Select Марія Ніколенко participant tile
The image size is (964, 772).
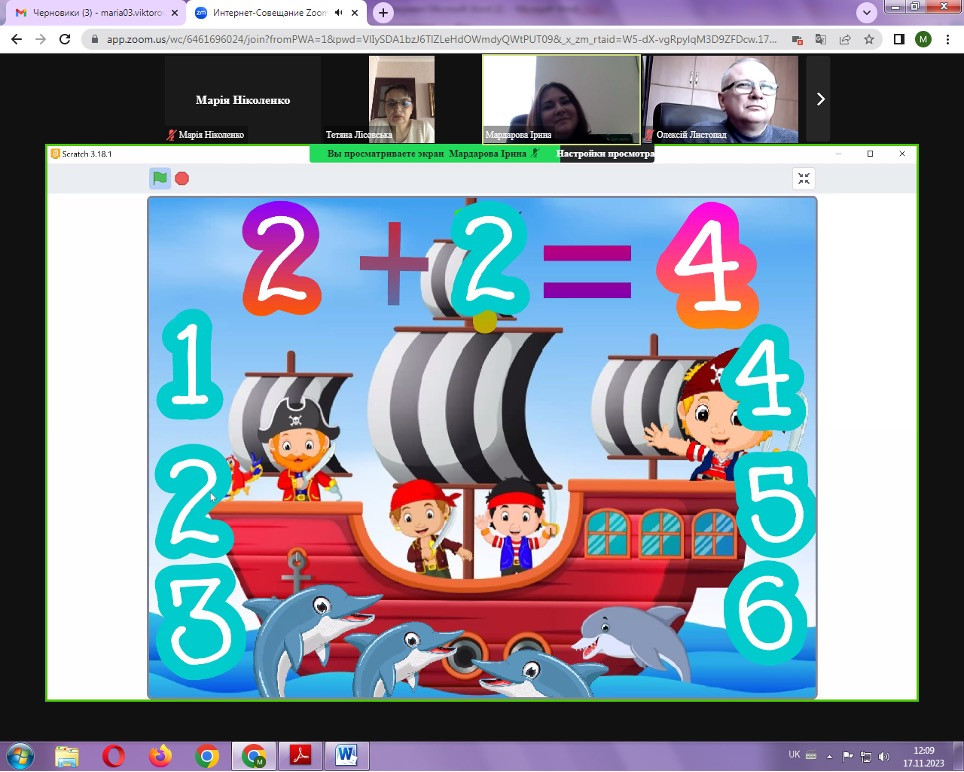coord(242,99)
